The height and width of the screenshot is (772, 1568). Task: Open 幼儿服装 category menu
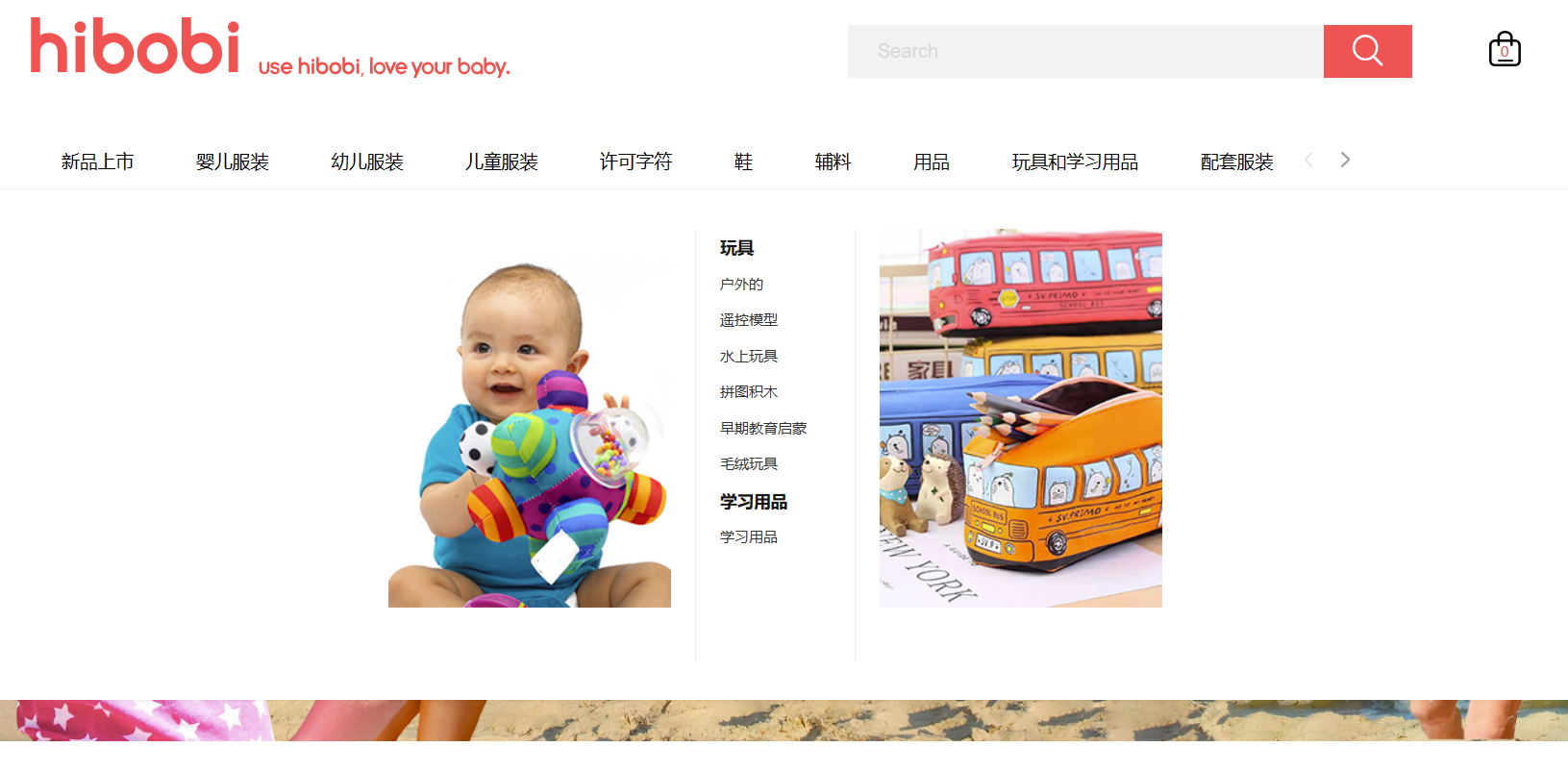(367, 162)
